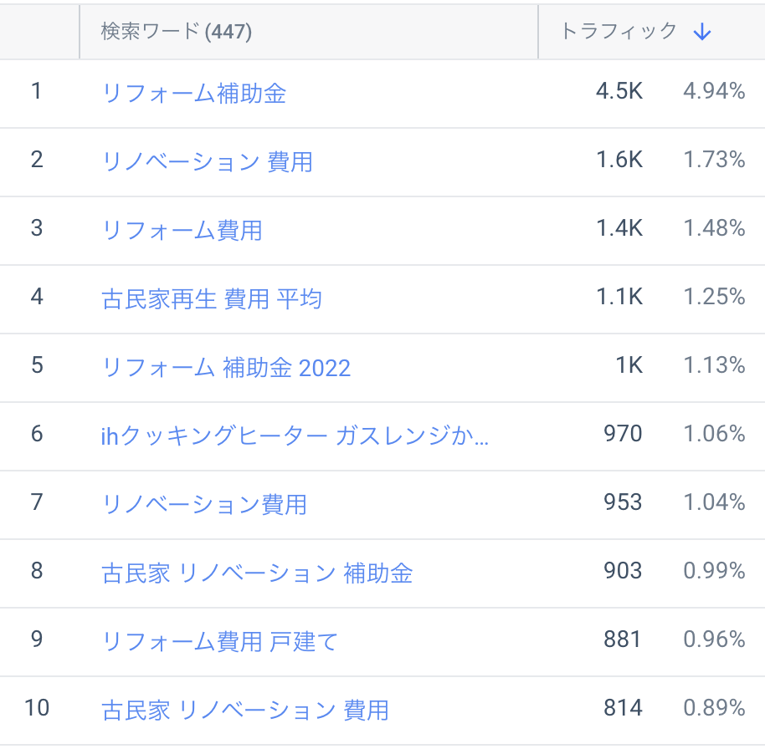Open the リノベーション 費用 keyword with space
Viewport: 765px width, 754px height.
207,161
